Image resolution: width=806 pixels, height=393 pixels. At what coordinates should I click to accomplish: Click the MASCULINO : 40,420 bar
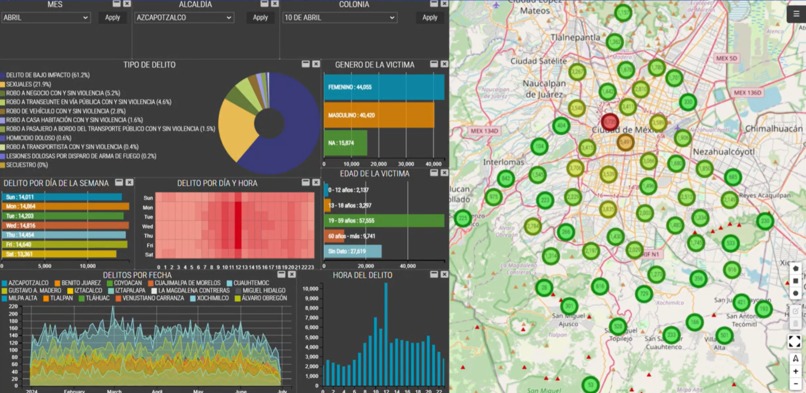pyautogui.click(x=379, y=115)
